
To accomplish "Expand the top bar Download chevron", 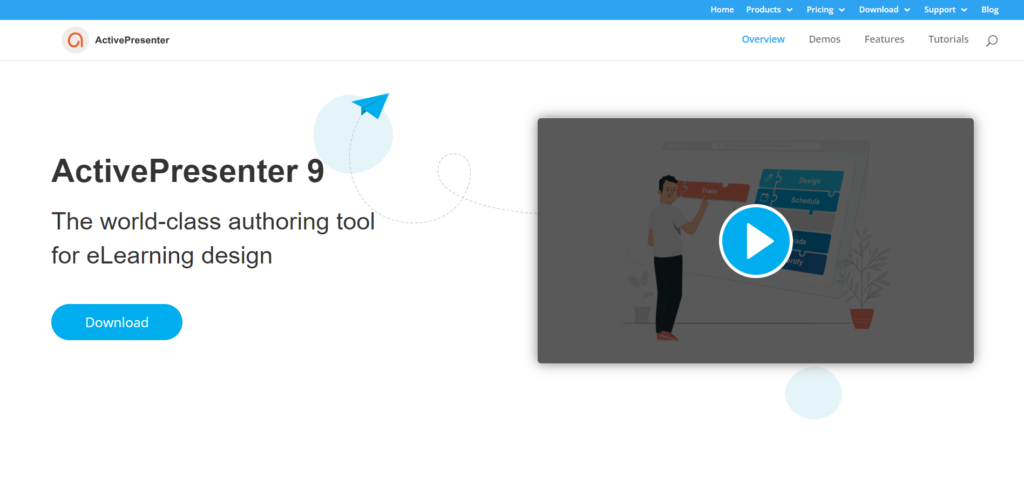I will [907, 10].
